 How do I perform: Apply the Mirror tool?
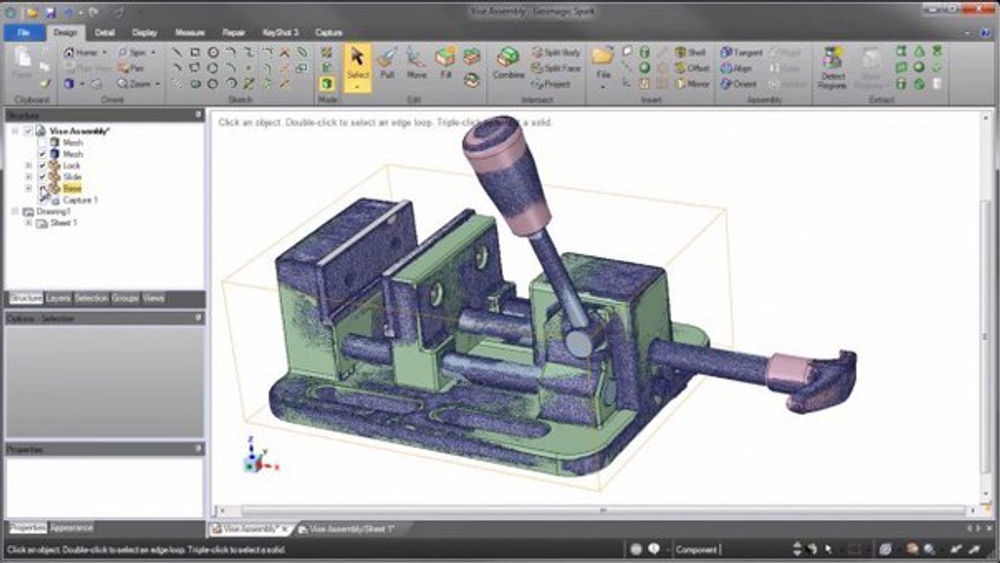692,84
